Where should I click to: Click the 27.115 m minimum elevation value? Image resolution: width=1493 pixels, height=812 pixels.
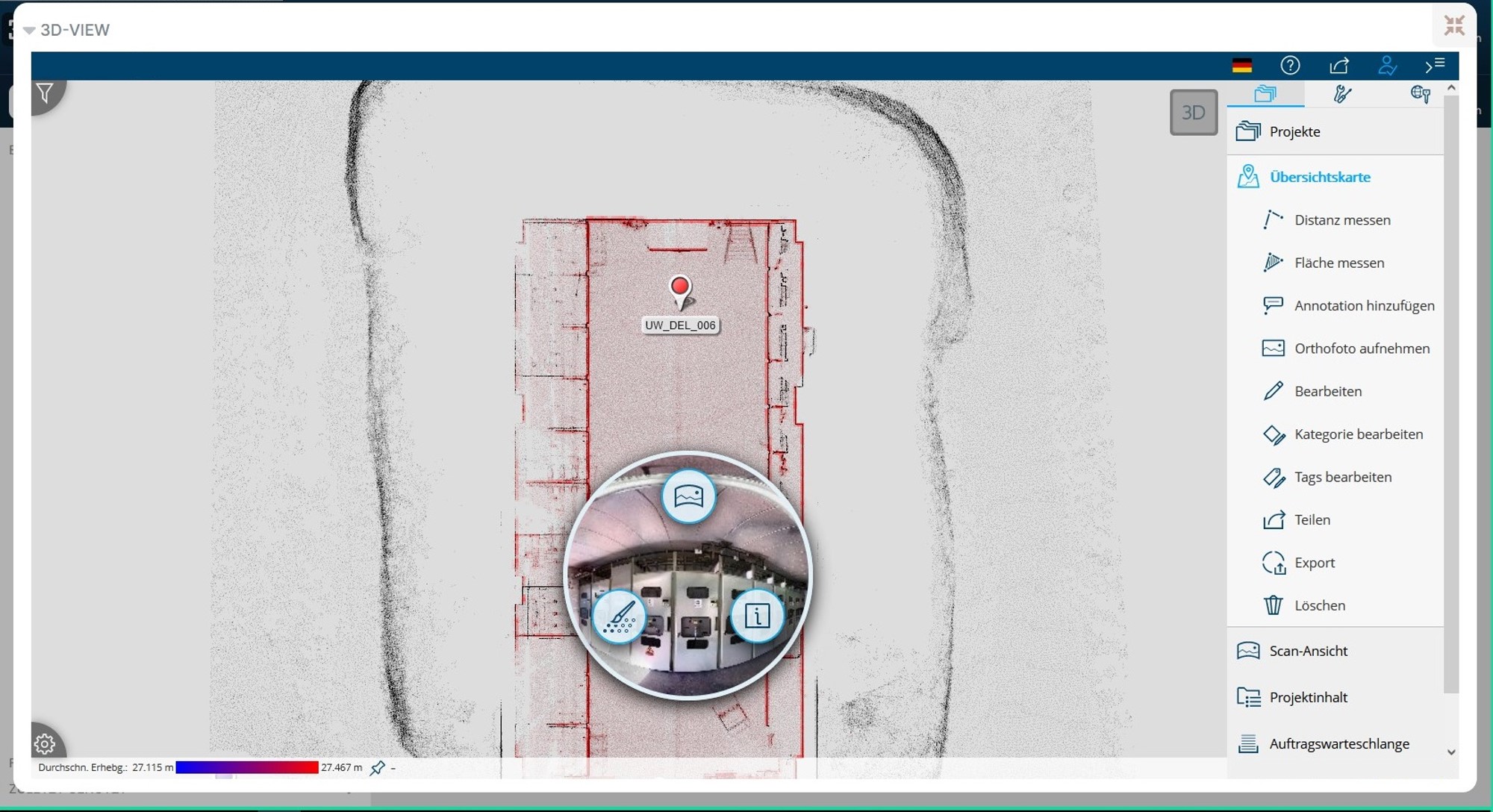pos(153,767)
